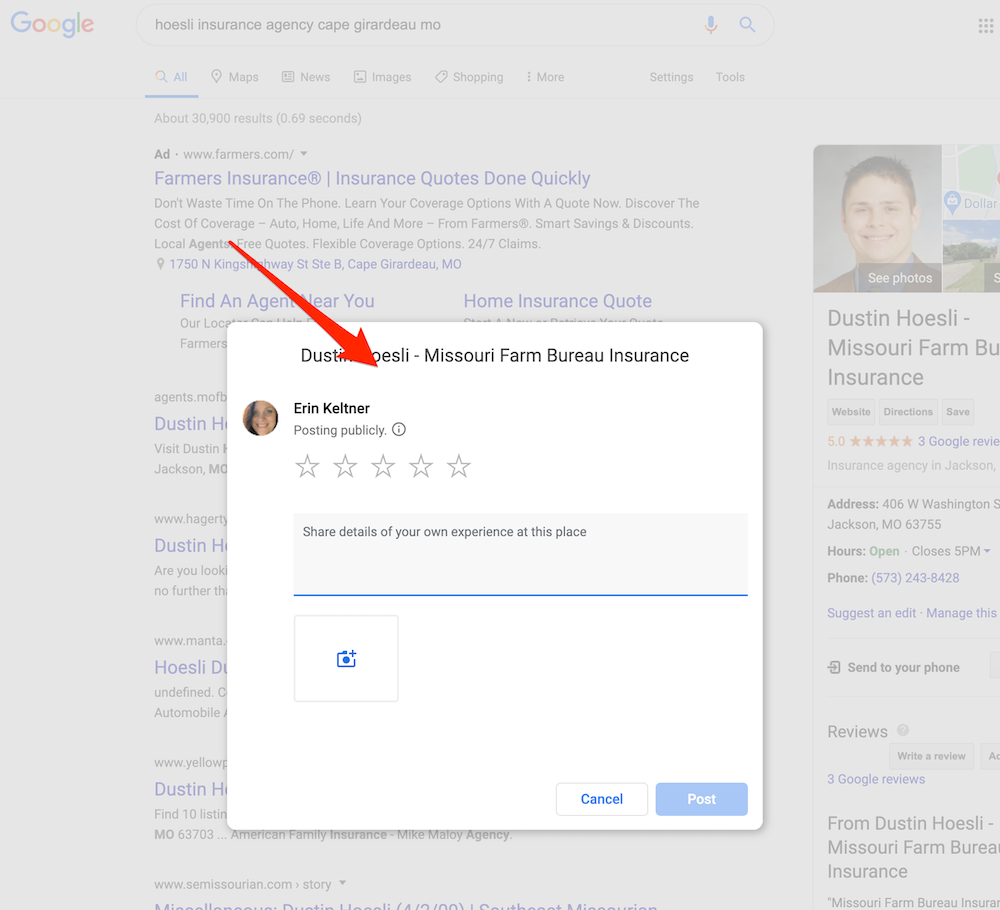Click the Reviews help question icon

coord(903,730)
